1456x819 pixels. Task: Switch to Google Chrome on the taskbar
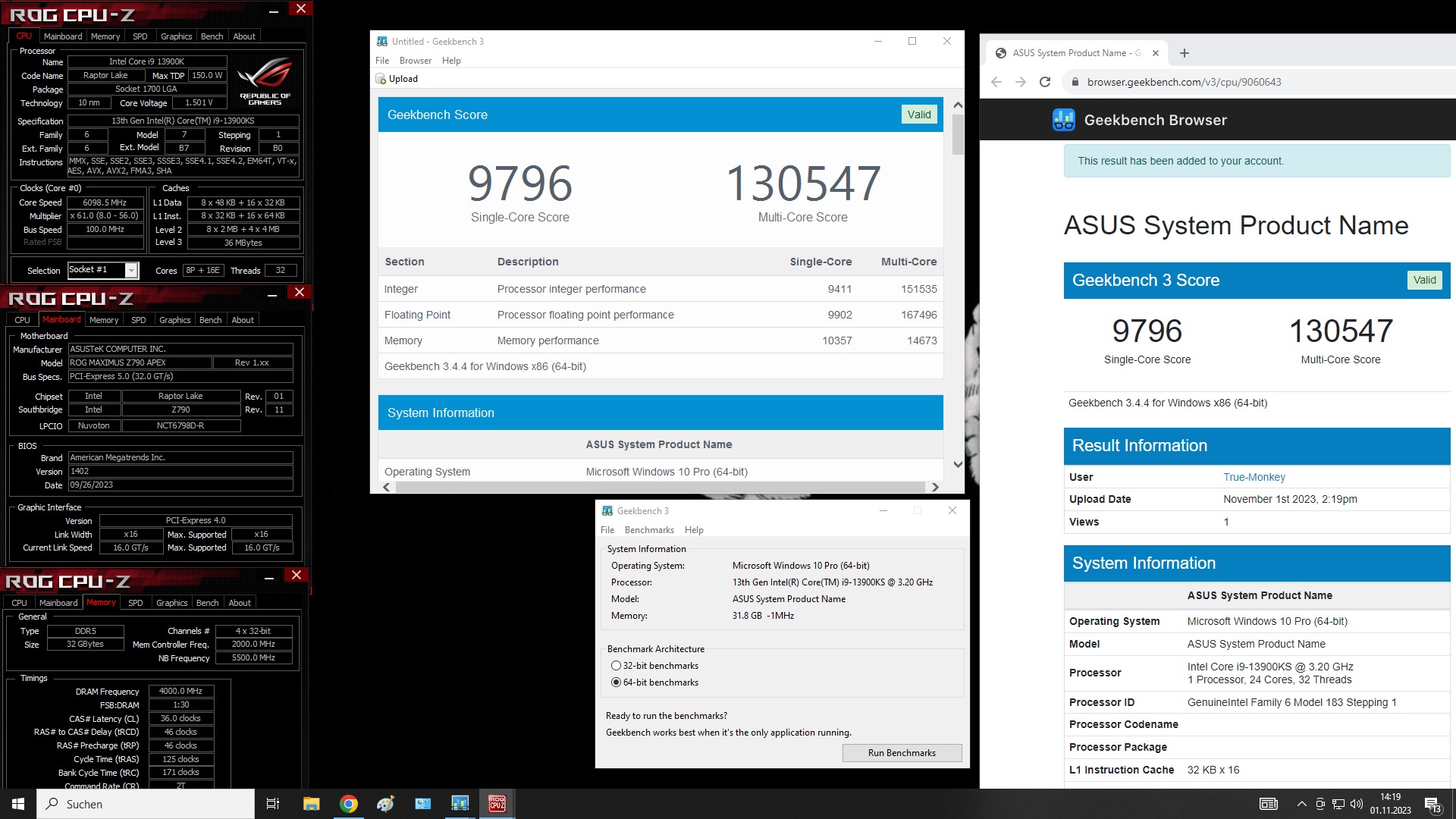[x=349, y=804]
